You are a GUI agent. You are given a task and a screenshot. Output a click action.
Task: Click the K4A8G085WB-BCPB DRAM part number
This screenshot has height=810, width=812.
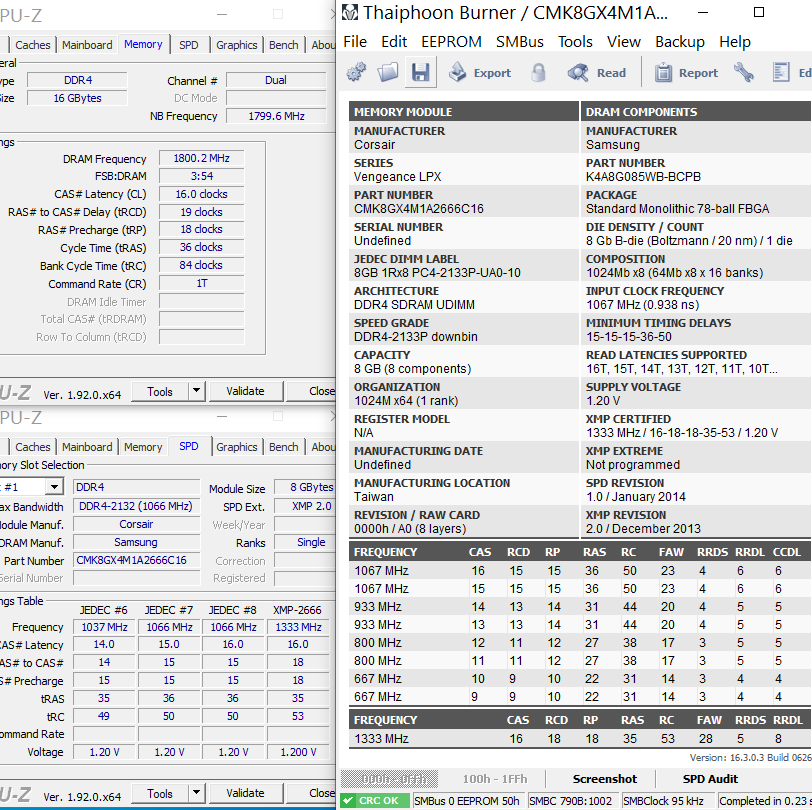(643, 177)
